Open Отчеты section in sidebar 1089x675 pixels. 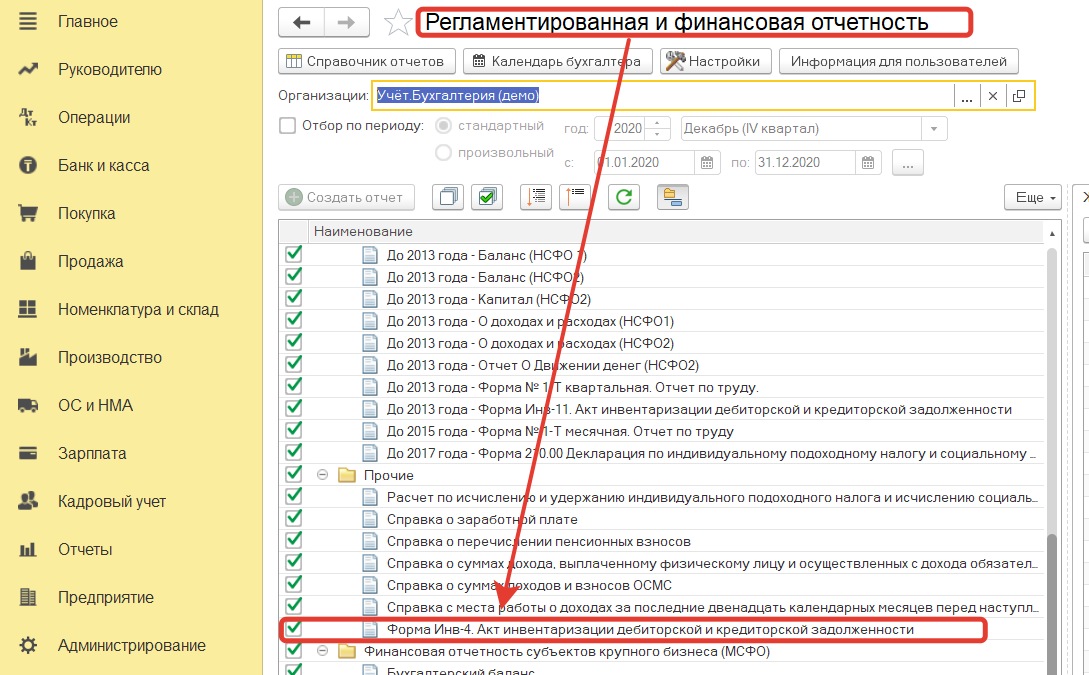[x=85, y=549]
